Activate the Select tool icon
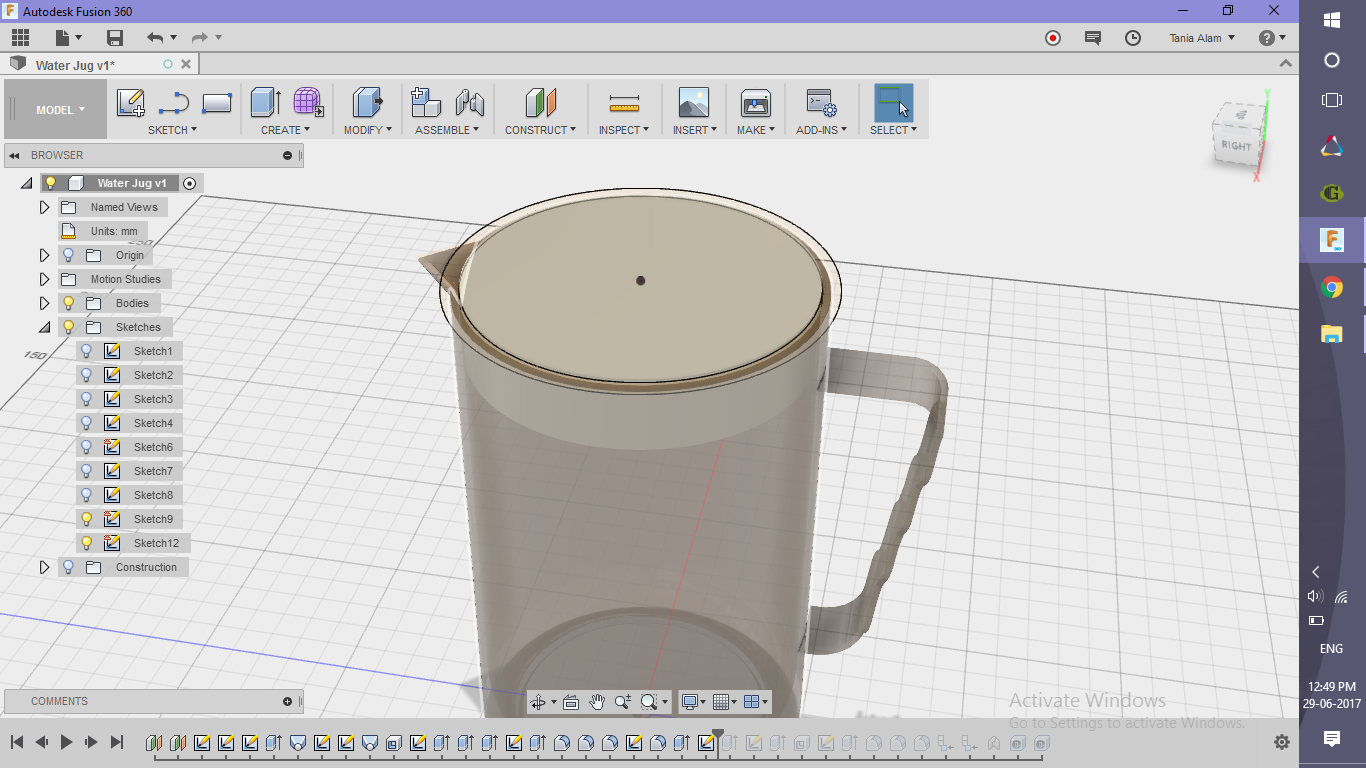This screenshot has width=1366, height=768. click(893, 103)
